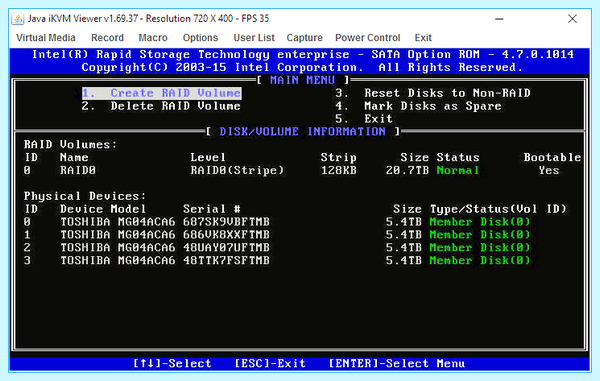Click serial 48UAY07UFTMB
The width and height of the screenshot is (600, 381).
[x=226, y=247]
